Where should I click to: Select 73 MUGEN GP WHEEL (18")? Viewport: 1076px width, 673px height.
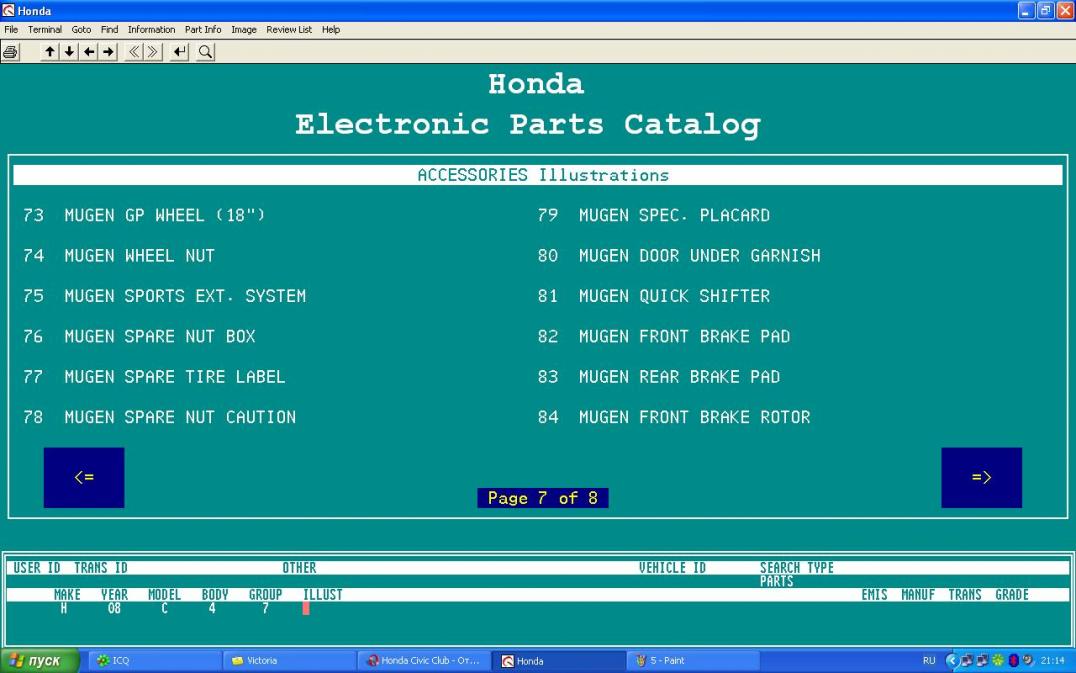pos(143,215)
